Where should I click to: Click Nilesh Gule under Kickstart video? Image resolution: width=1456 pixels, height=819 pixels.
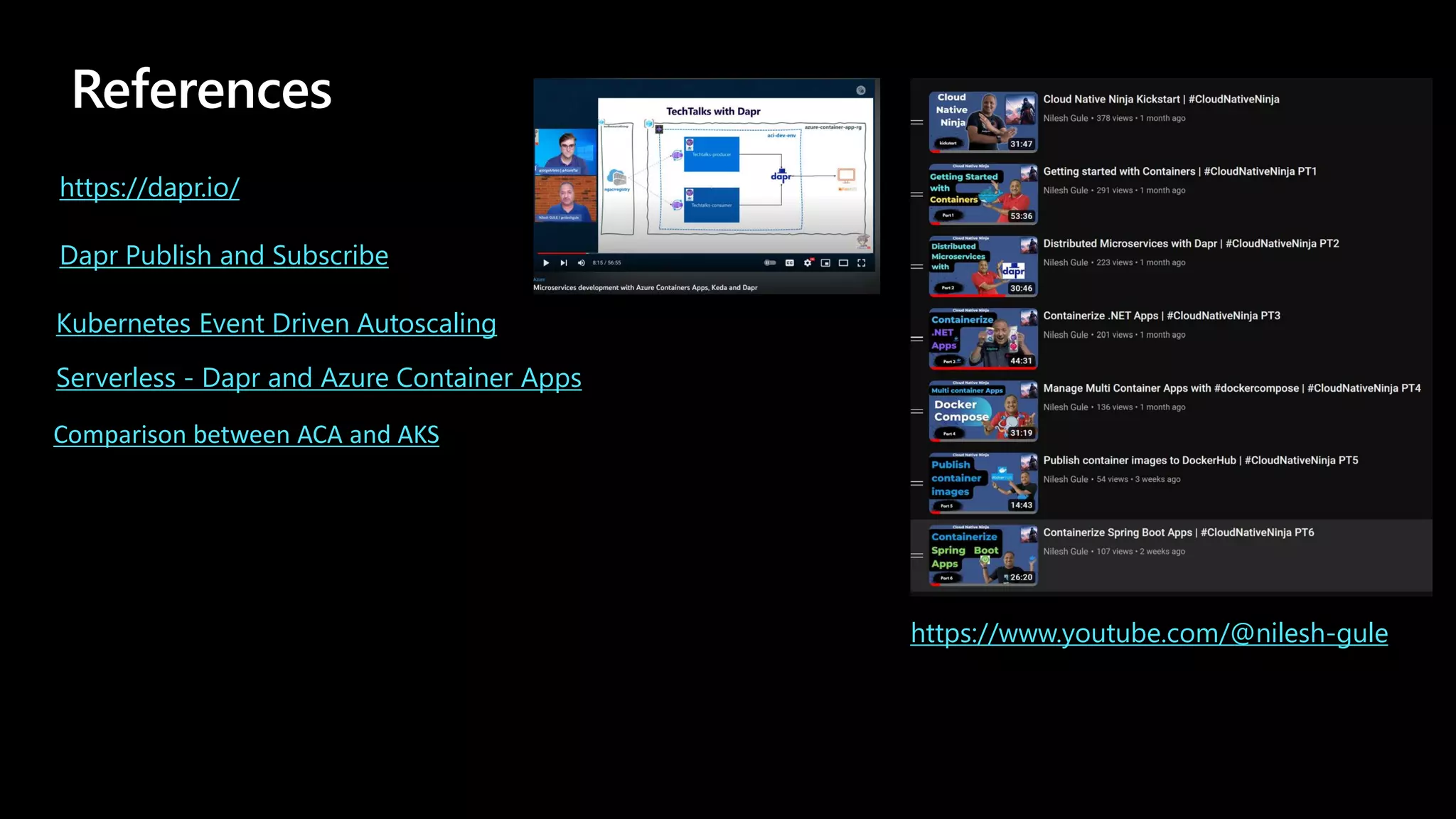(x=1066, y=119)
